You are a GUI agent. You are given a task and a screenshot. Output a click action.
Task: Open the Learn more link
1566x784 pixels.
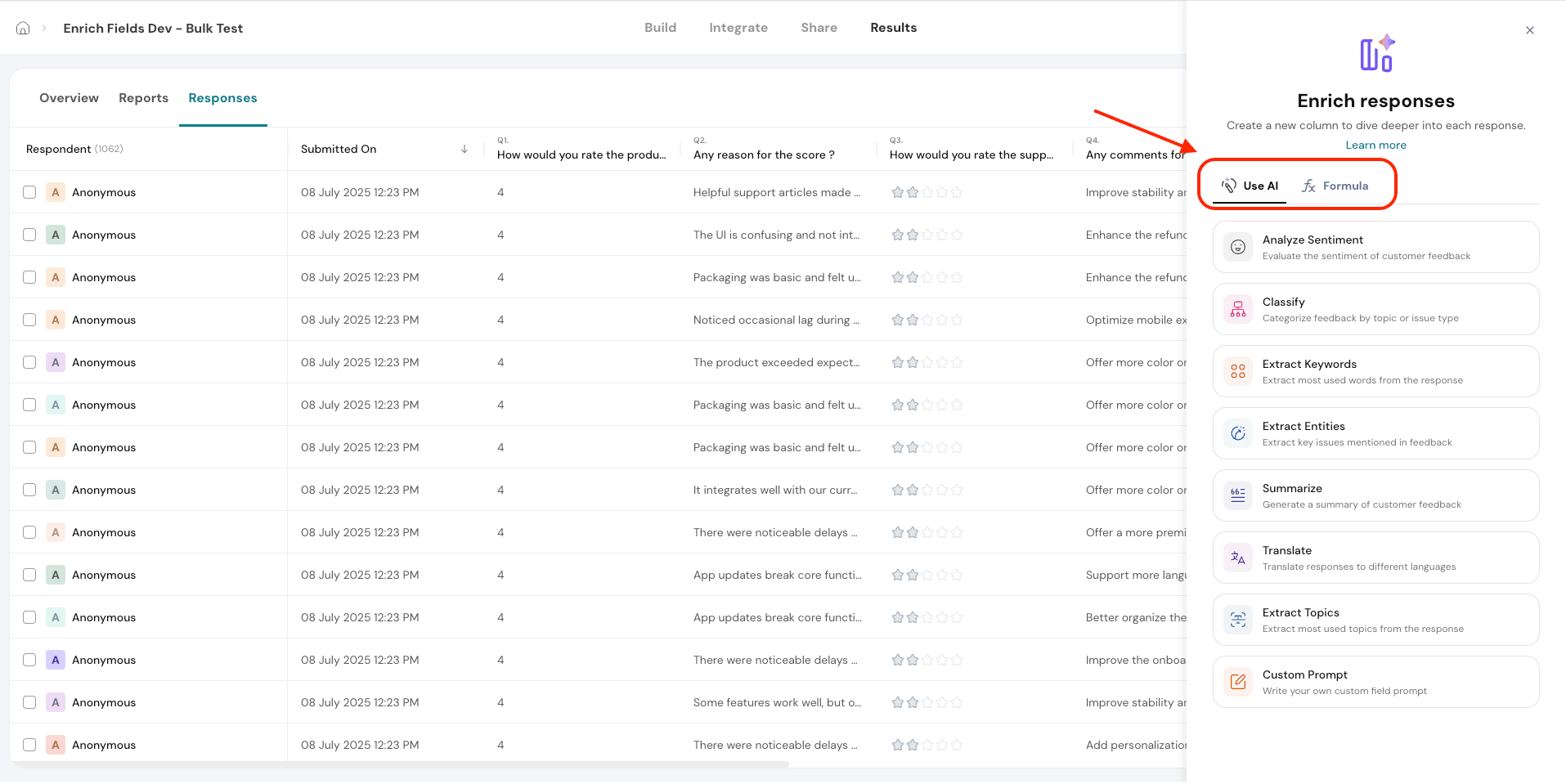(x=1375, y=145)
